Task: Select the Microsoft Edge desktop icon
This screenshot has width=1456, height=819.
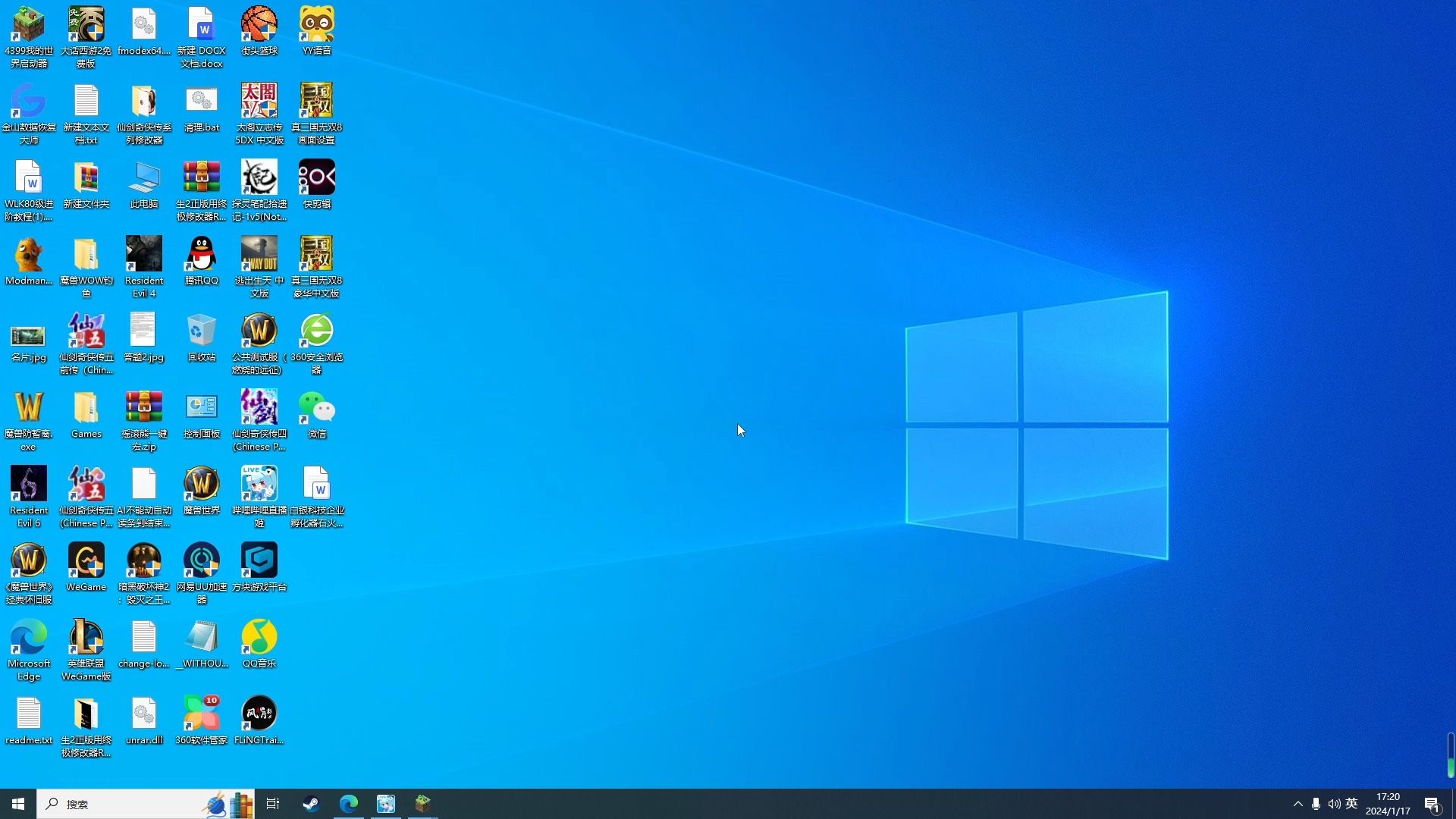Action: pyautogui.click(x=29, y=649)
